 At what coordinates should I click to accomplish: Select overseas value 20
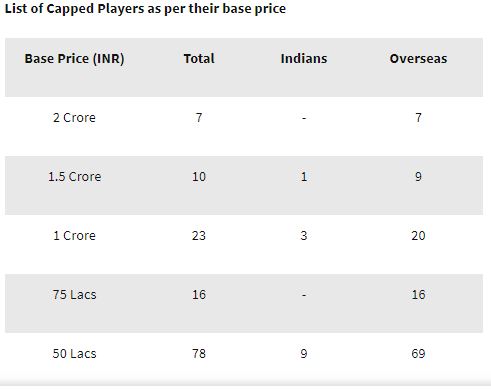418,236
